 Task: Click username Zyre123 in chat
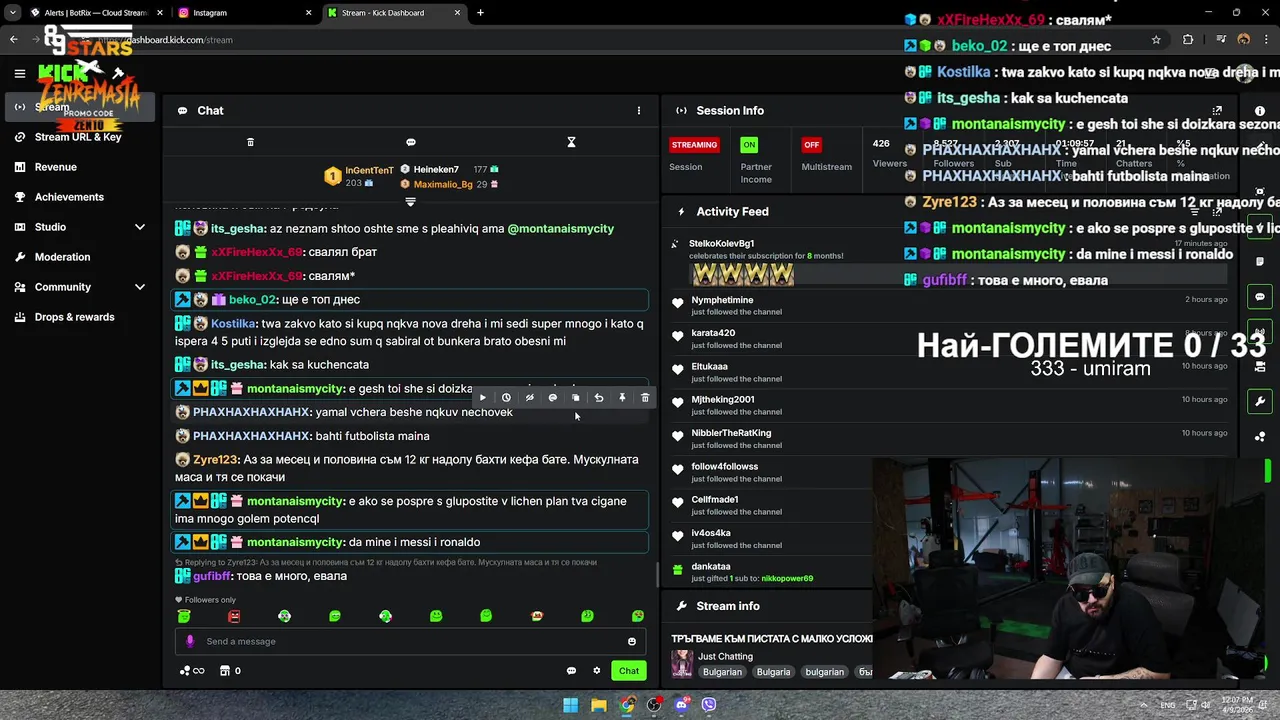[x=215, y=460]
